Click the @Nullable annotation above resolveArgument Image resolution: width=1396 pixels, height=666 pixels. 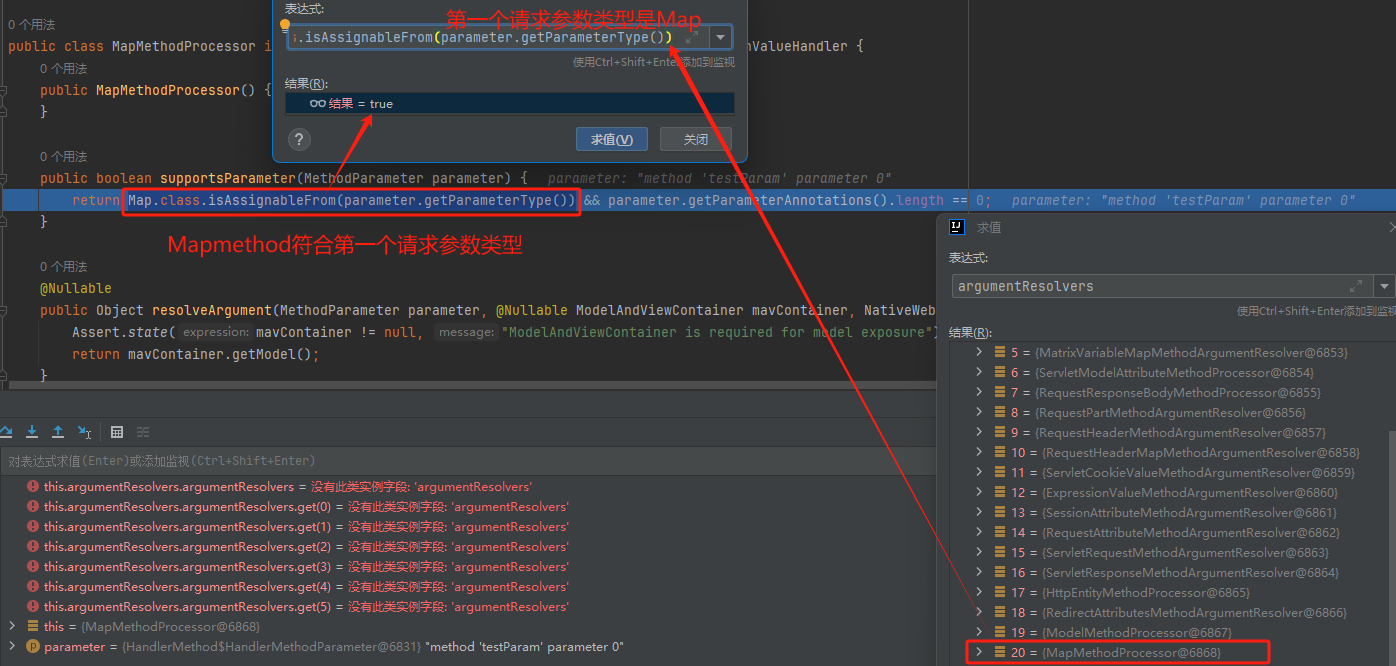coord(76,288)
